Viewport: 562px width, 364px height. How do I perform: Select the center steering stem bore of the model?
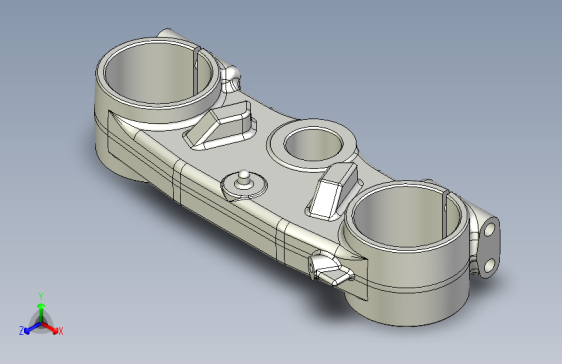(x=313, y=144)
